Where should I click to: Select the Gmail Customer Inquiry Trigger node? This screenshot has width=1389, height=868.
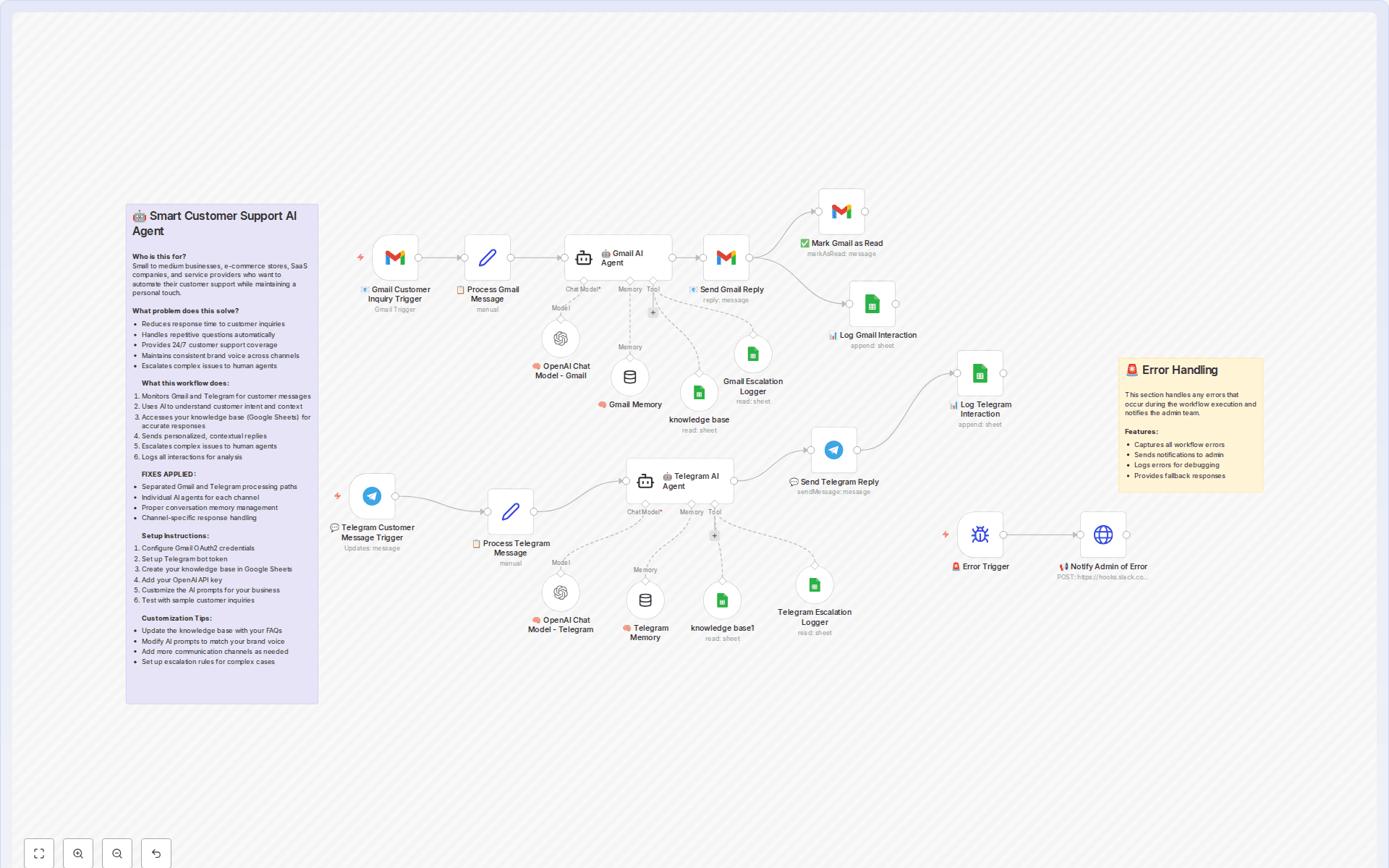[395, 258]
